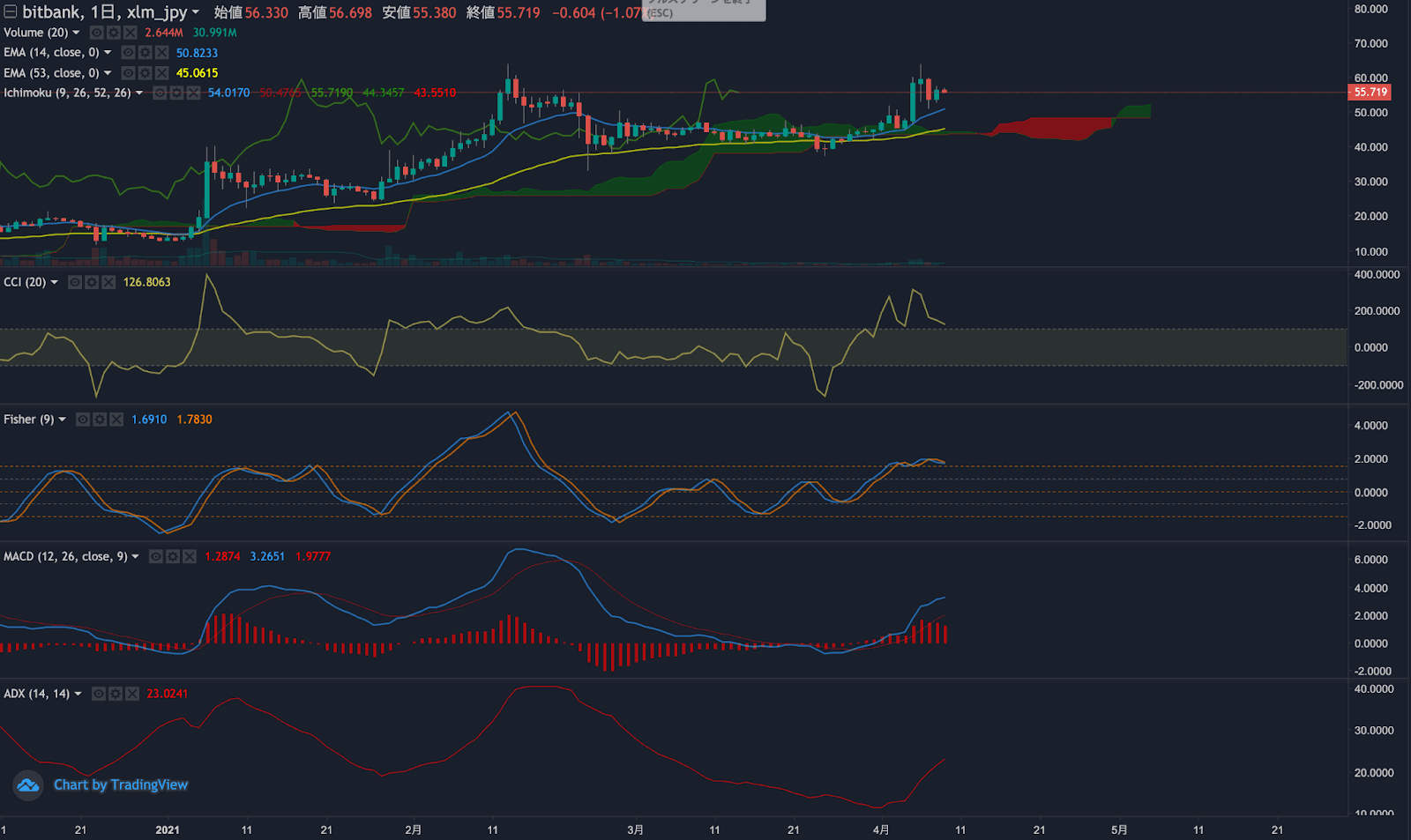The width and height of the screenshot is (1411, 840).
Task: Remove the EMA (53, close, 0) indicator
Action: tap(161, 73)
